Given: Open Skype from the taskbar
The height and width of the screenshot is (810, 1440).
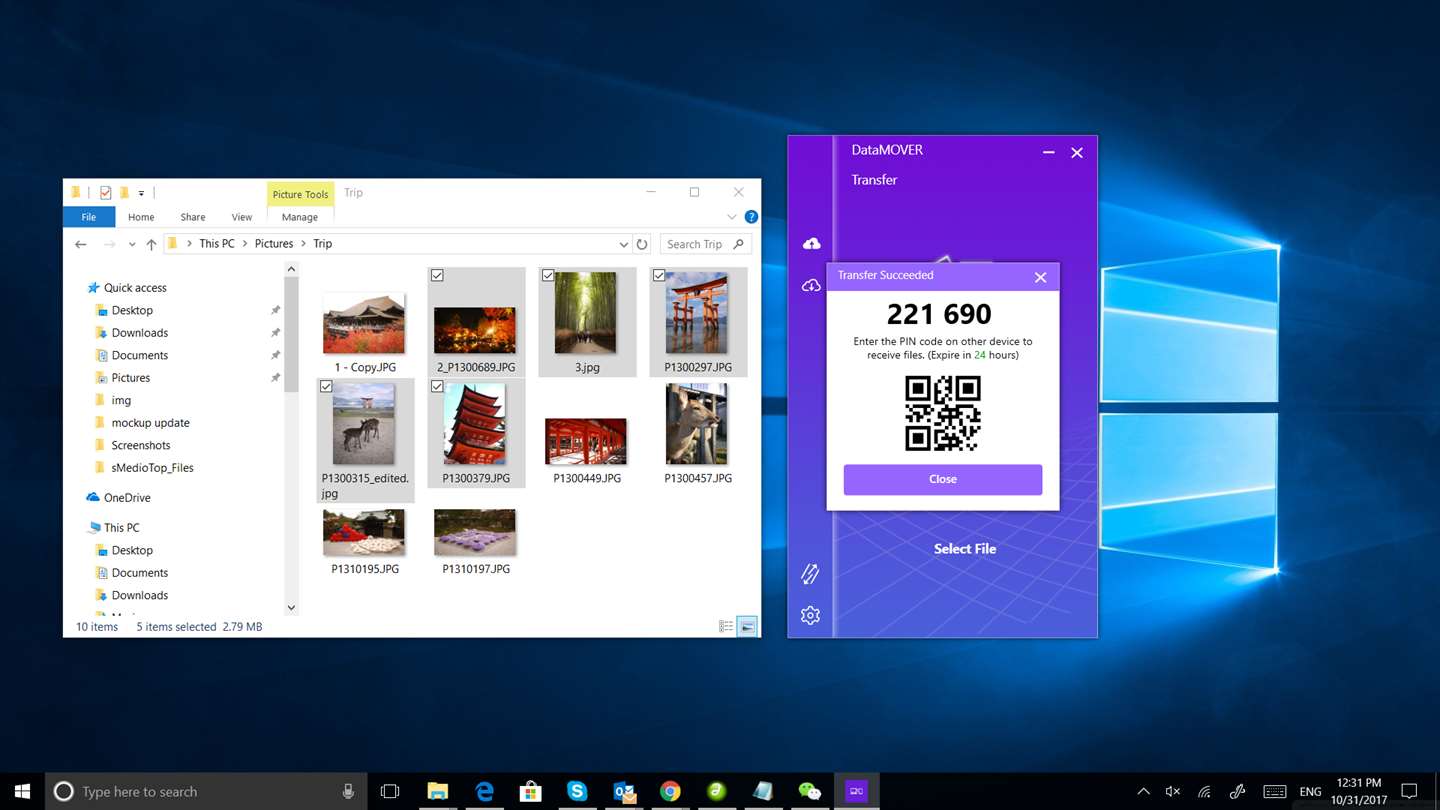Looking at the screenshot, I should pyautogui.click(x=577, y=791).
